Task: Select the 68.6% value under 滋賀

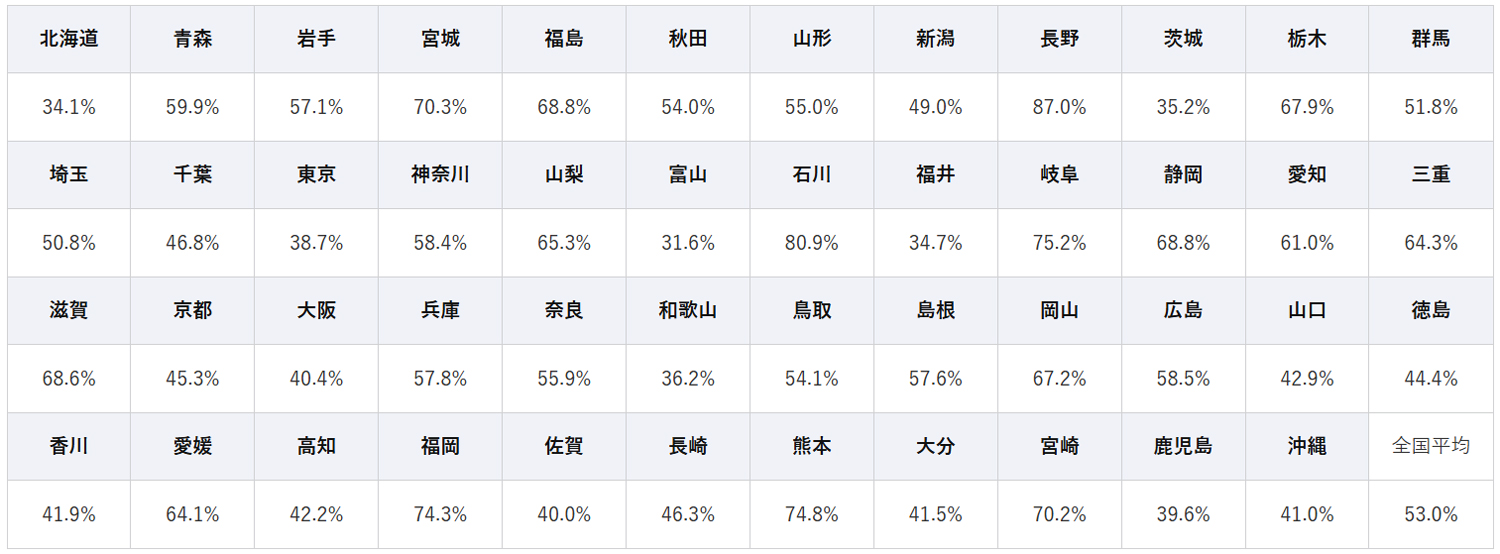Action: (69, 379)
